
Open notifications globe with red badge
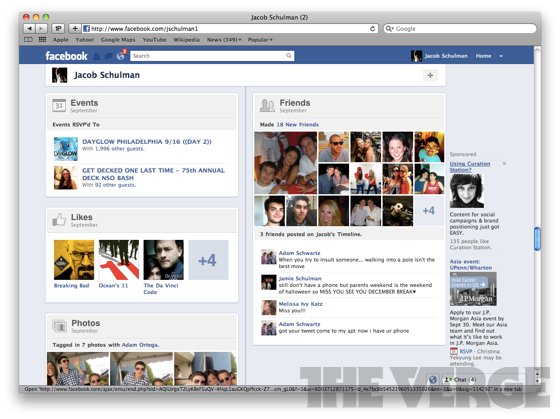point(121,56)
